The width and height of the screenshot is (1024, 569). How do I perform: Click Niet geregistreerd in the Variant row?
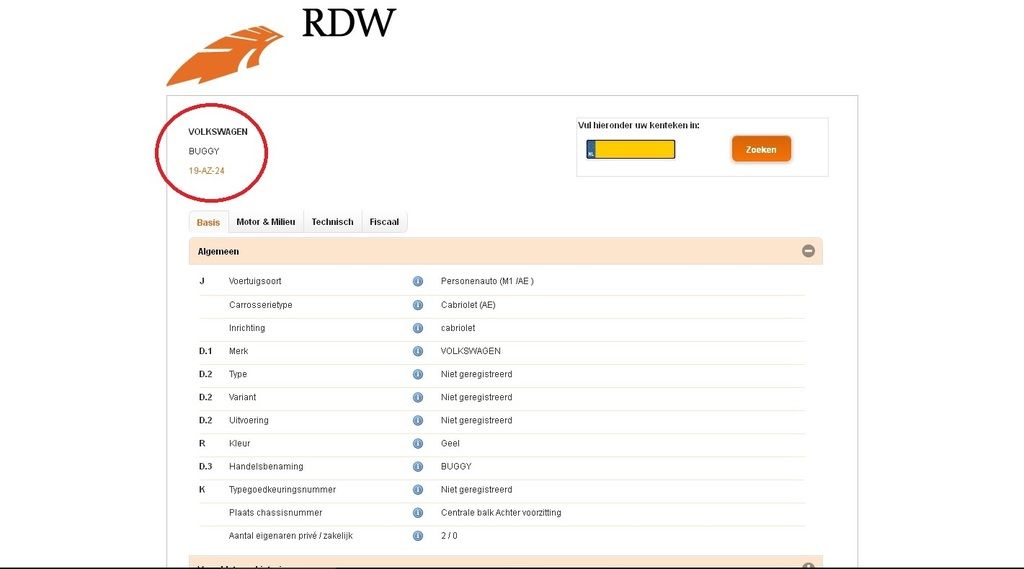point(477,397)
